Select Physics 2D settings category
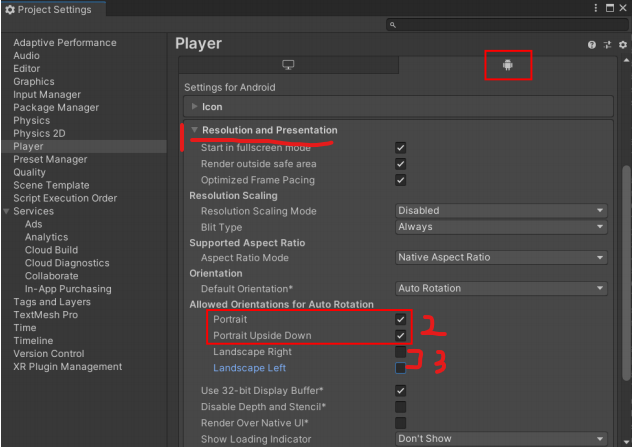 (x=39, y=133)
